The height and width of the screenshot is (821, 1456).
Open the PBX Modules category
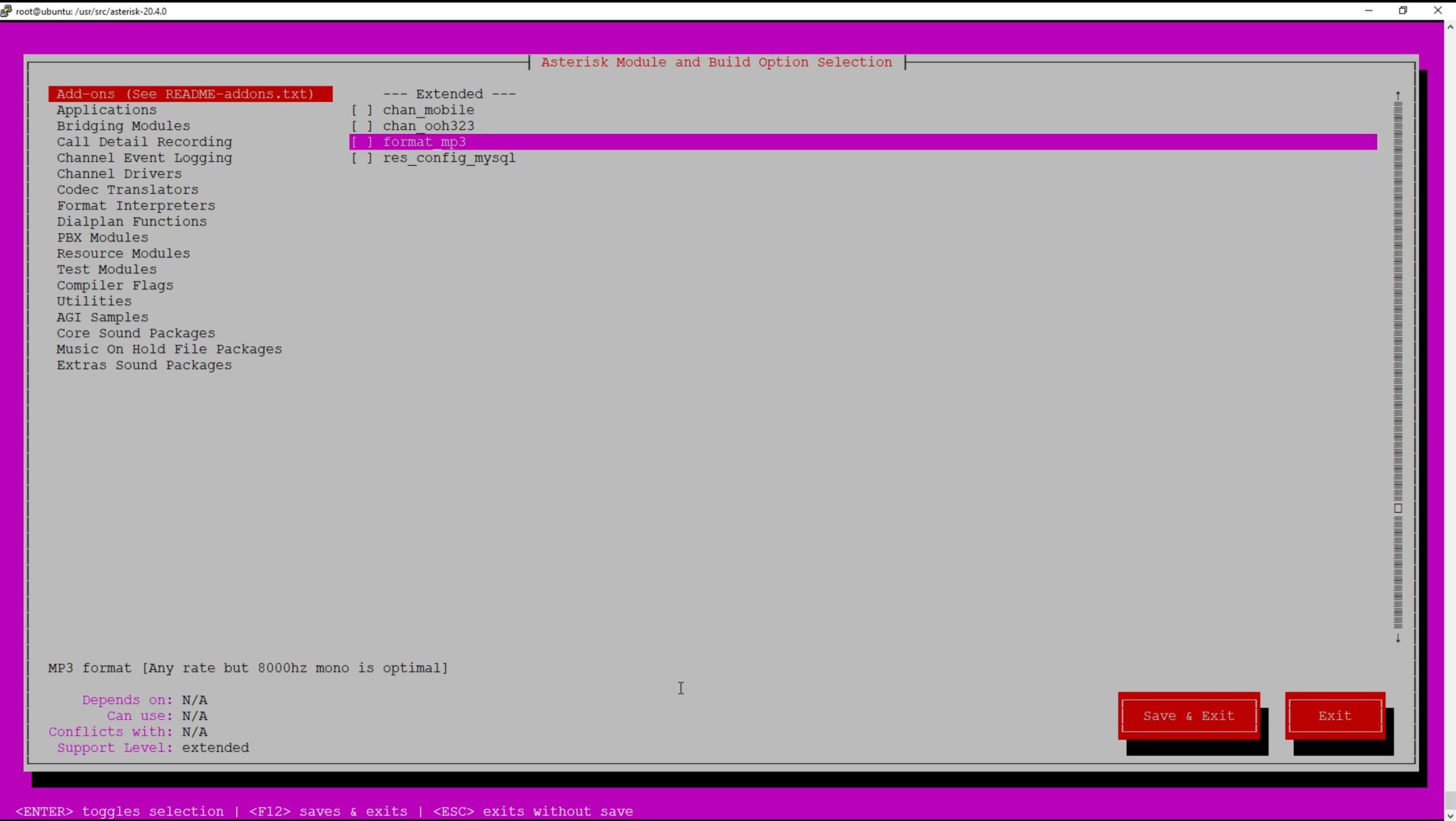coord(102,237)
